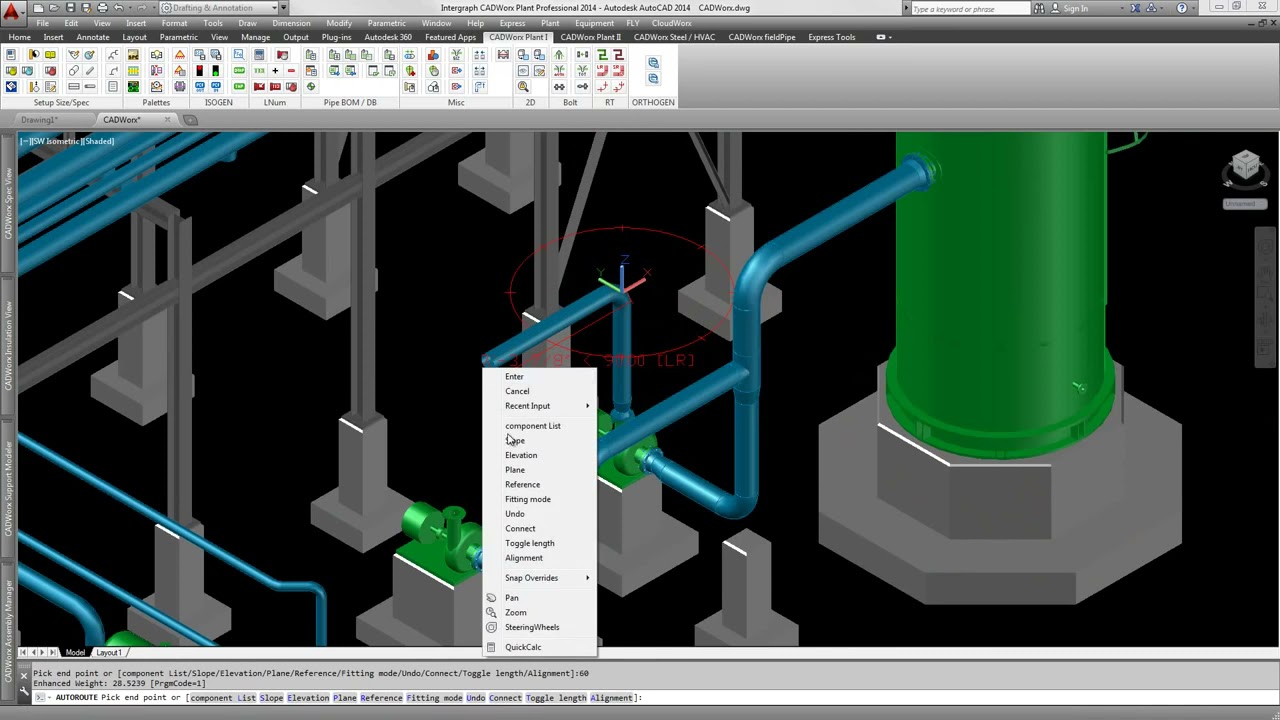
Task: Click the new drawing tab plus icon
Action: [190, 120]
